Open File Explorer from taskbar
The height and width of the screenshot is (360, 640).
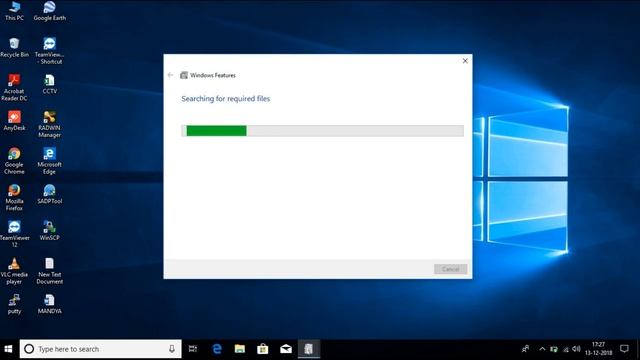coord(240,349)
